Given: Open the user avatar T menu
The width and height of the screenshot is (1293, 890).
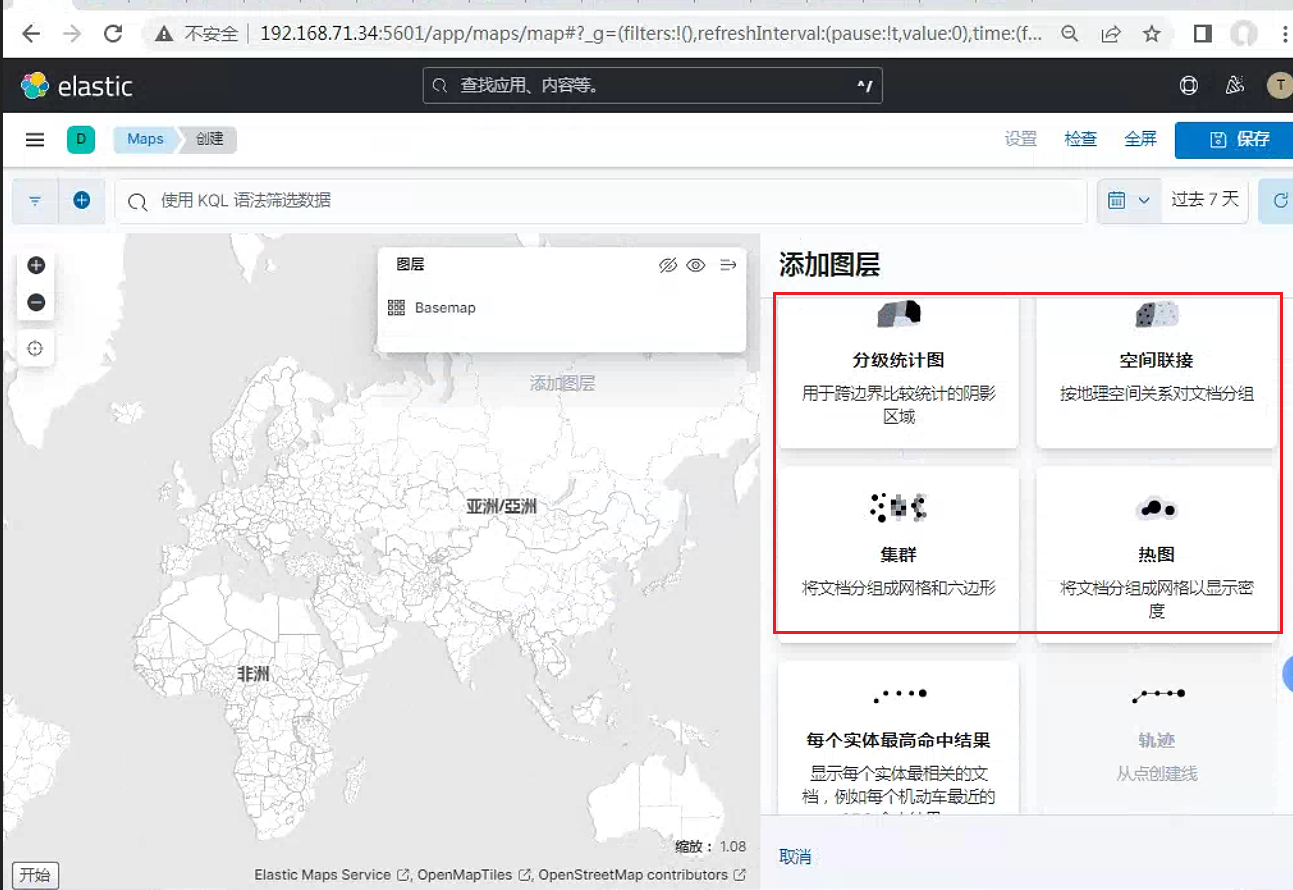Looking at the screenshot, I should pos(1279,86).
